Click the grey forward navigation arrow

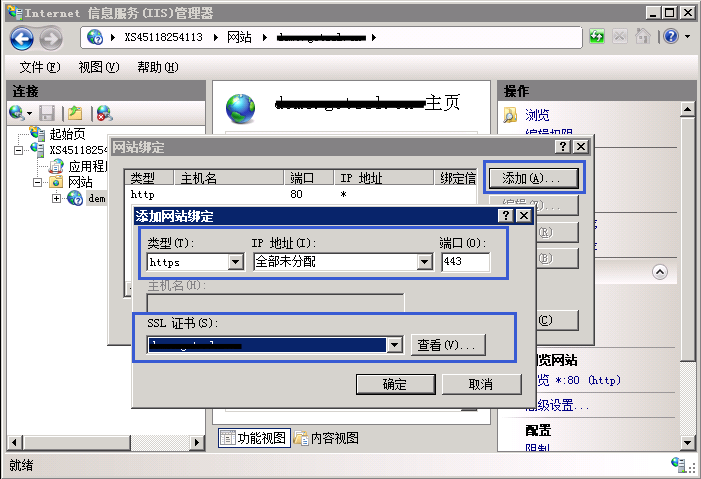pos(51,38)
